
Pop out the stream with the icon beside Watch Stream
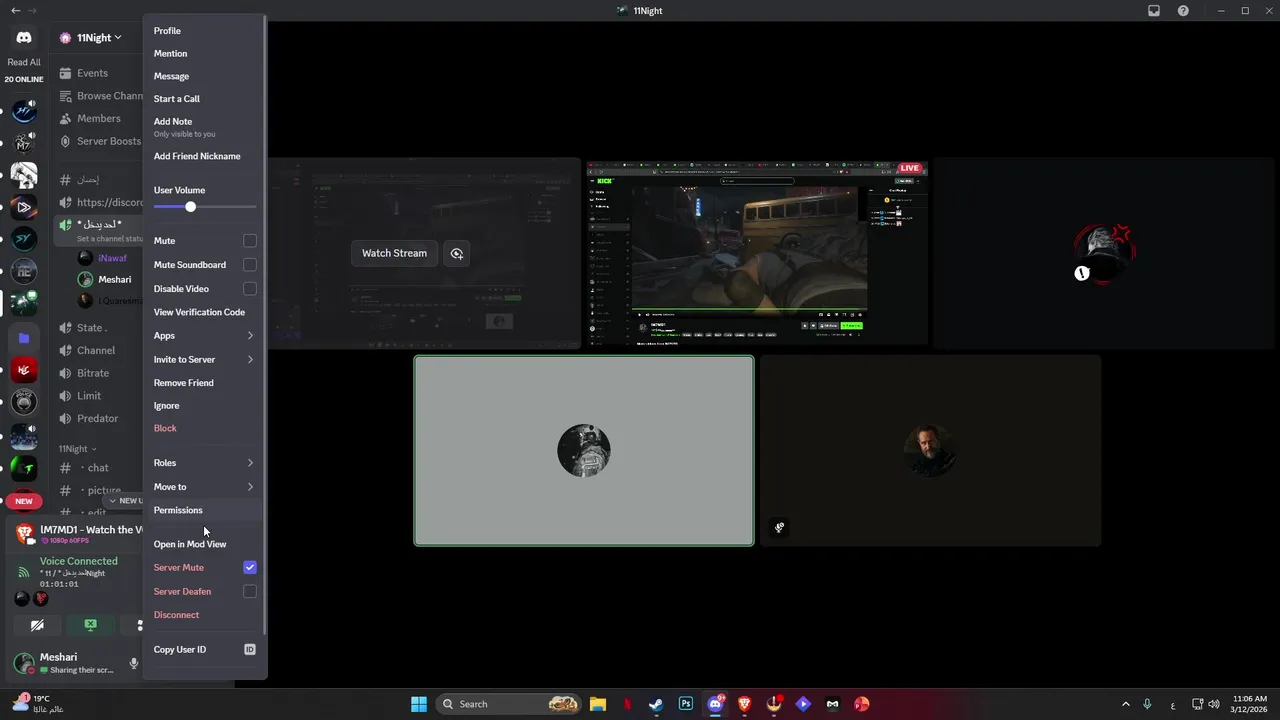point(457,254)
